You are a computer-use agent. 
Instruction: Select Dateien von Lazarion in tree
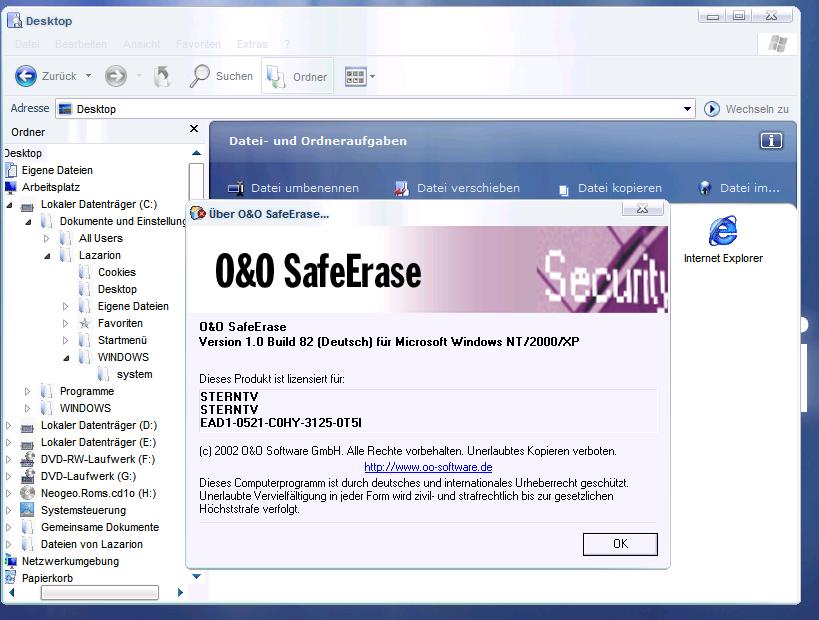pyautogui.click(x=91, y=544)
